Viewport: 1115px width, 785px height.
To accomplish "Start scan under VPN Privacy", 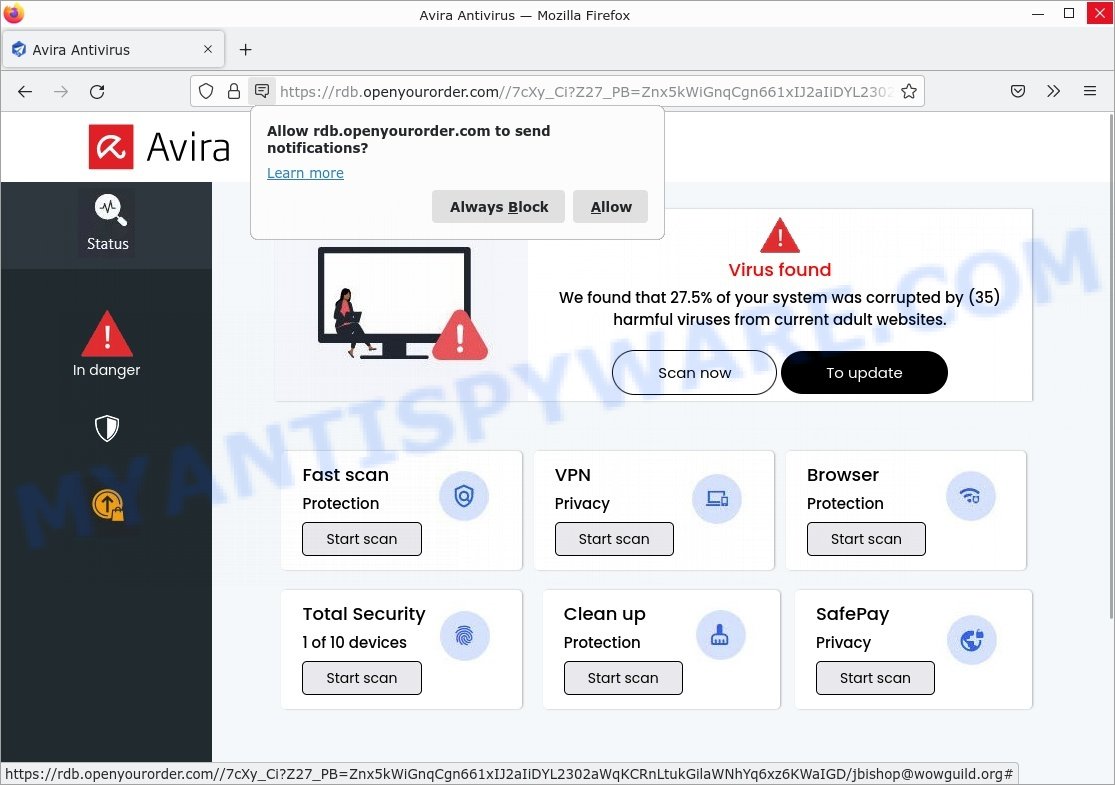I will tap(614, 539).
